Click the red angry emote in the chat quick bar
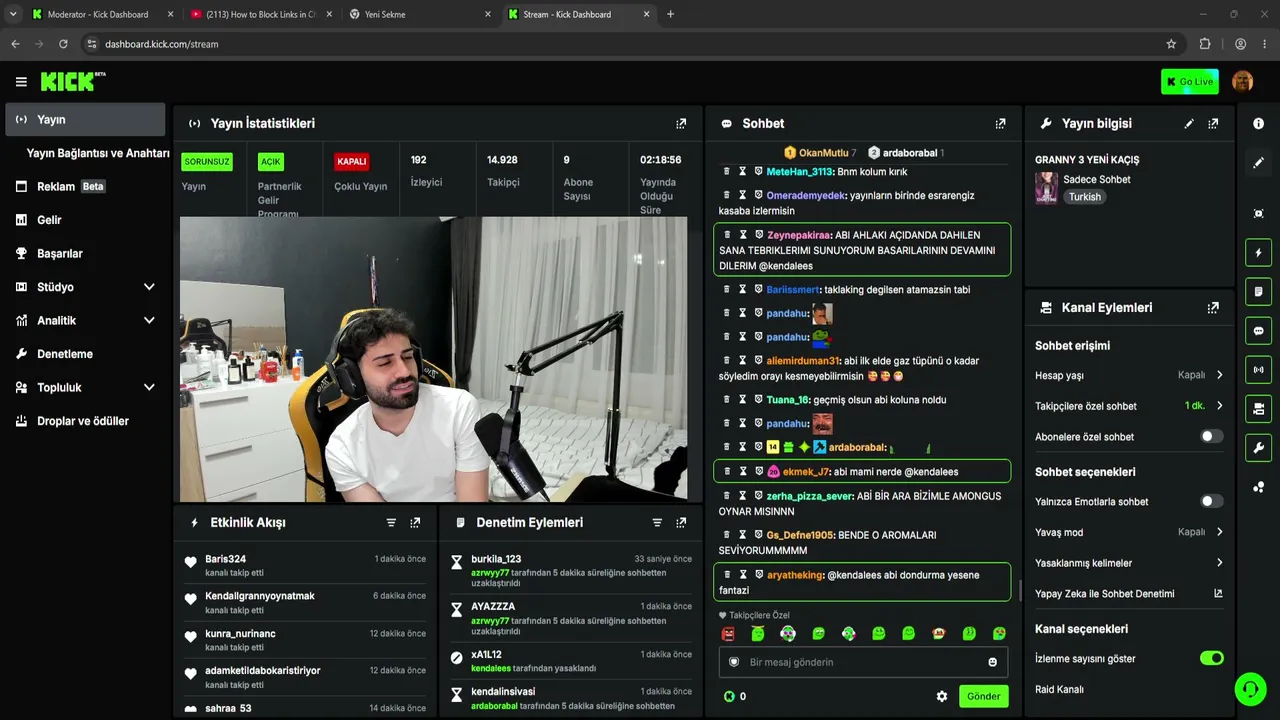The width and height of the screenshot is (1280, 720). (x=728, y=634)
